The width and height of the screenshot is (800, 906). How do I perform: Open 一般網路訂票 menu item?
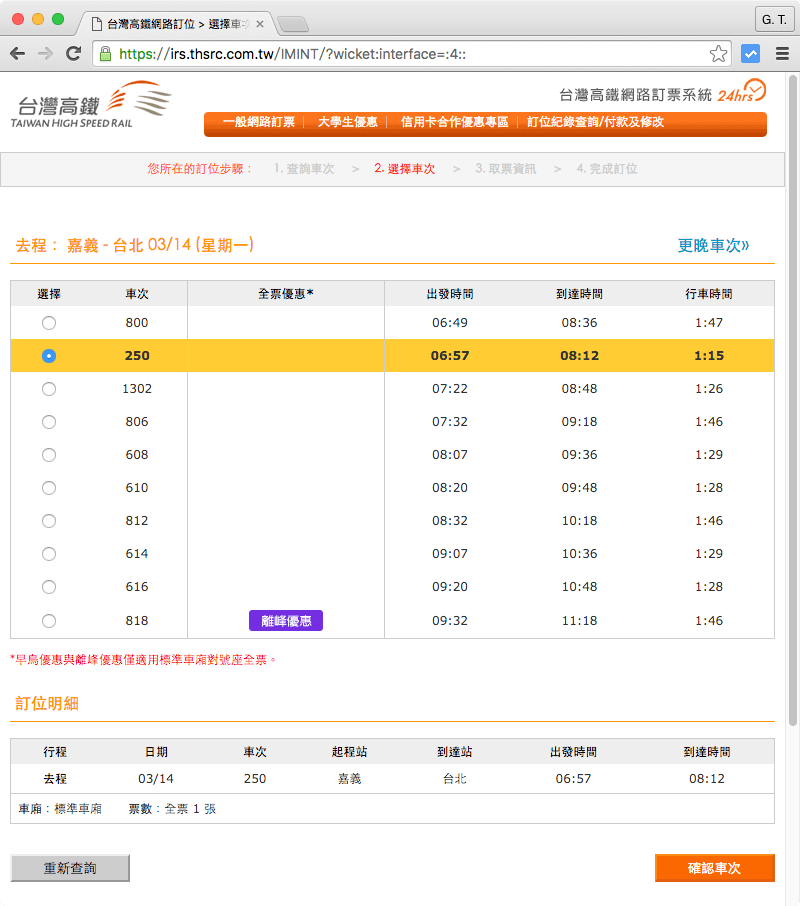pos(258,122)
